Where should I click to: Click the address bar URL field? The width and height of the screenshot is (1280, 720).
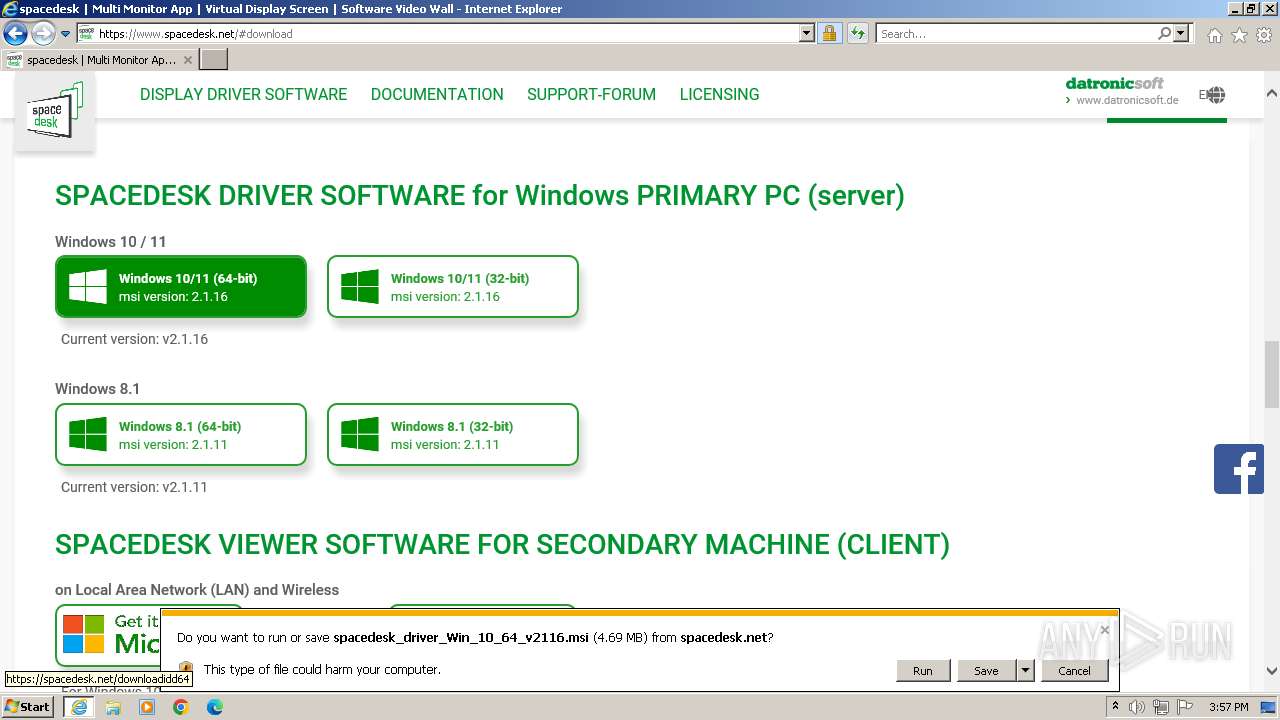(x=447, y=33)
